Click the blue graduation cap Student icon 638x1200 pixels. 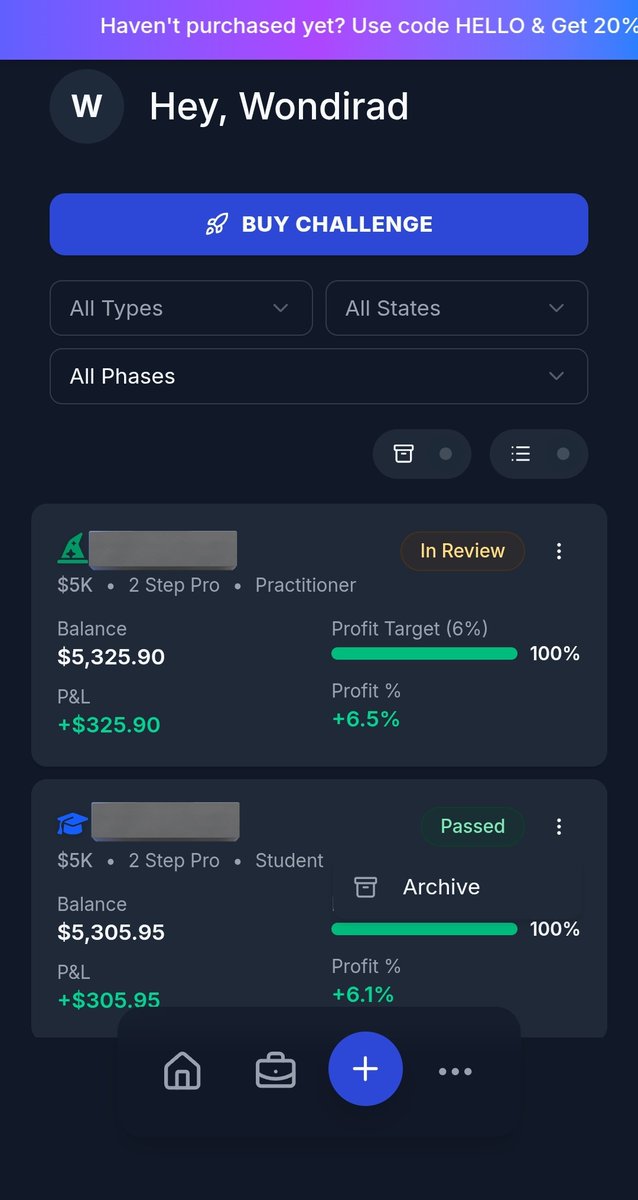click(x=72, y=824)
